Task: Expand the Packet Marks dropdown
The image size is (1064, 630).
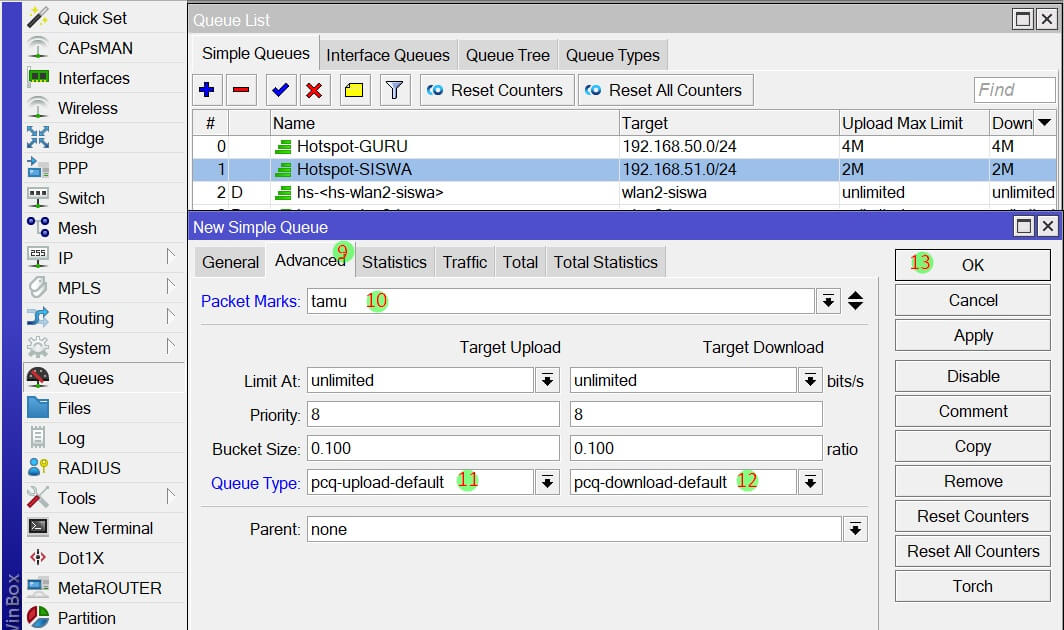Action: point(827,301)
